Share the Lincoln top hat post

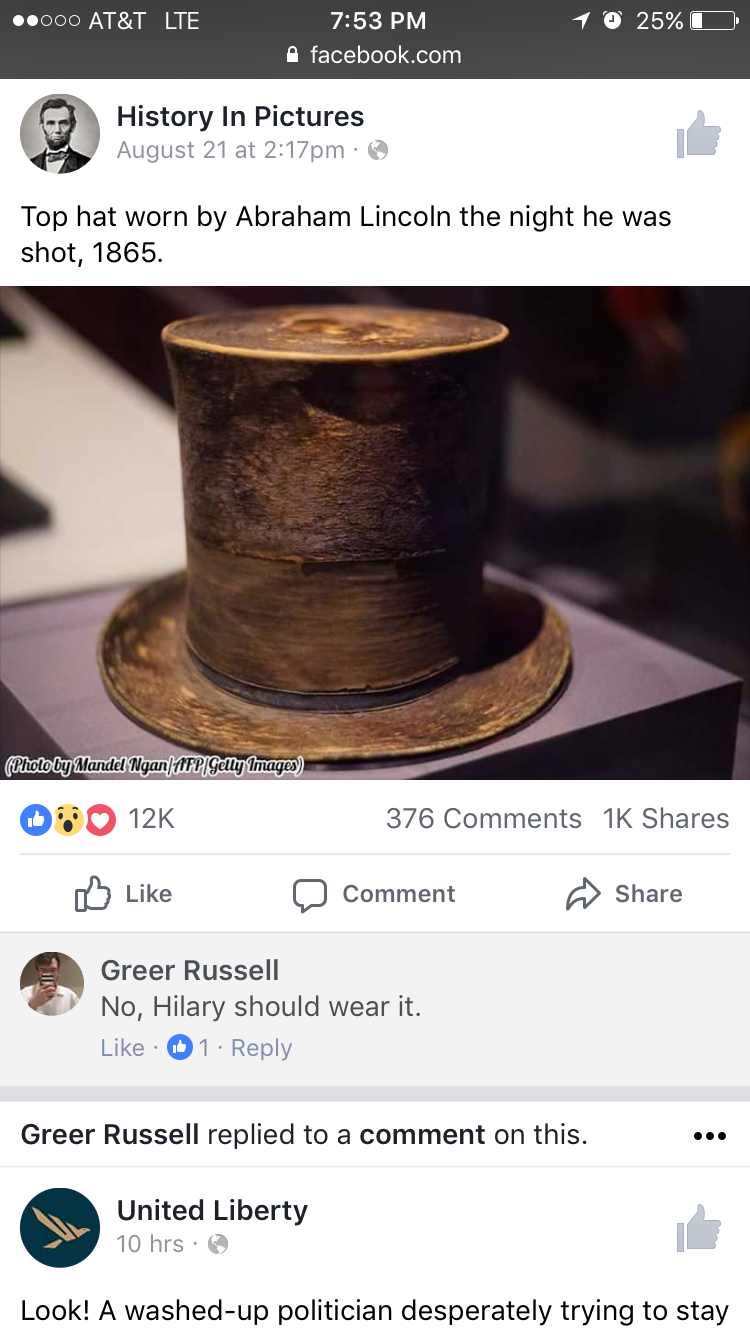624,894
